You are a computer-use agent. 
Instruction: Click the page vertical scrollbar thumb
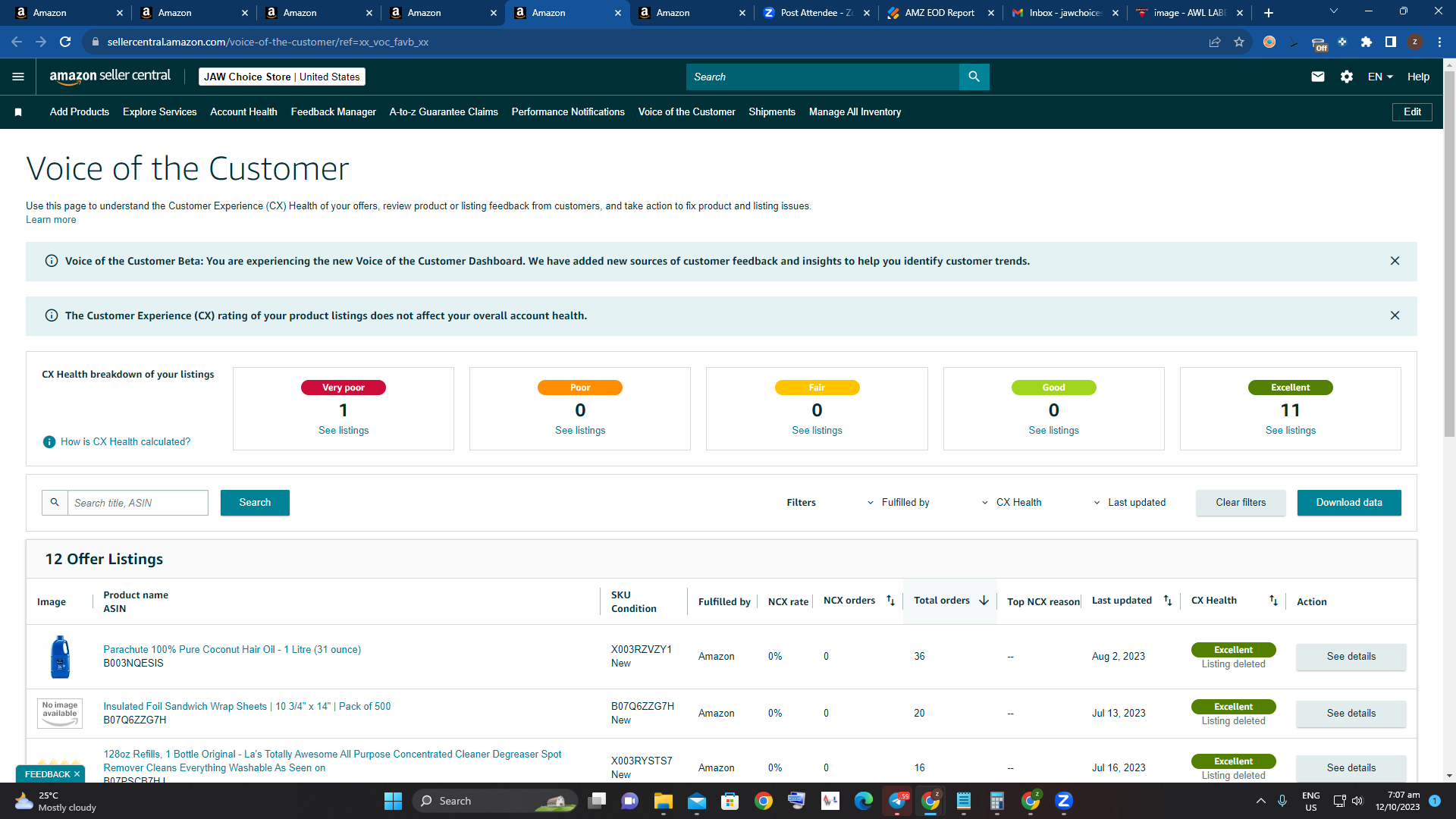pos(1449,254)
